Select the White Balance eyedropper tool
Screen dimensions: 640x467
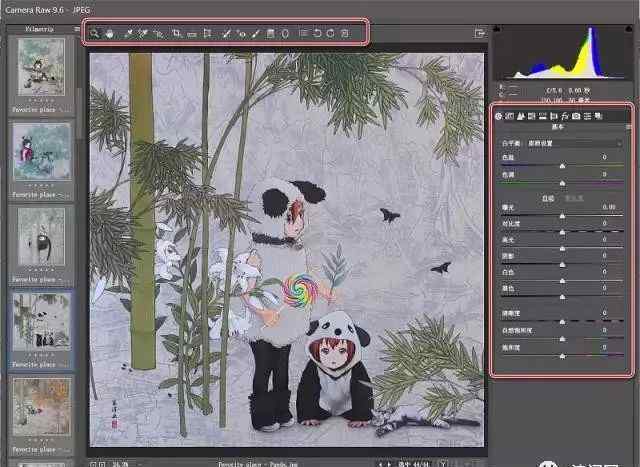(129, 34)
